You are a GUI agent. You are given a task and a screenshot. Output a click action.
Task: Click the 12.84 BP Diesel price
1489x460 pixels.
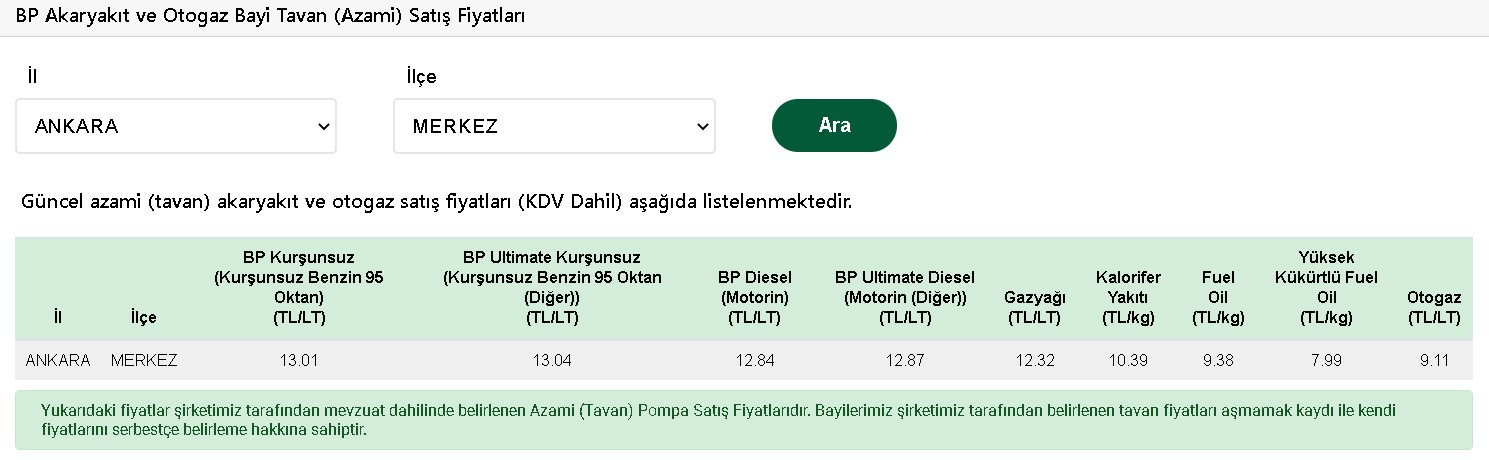754,360
